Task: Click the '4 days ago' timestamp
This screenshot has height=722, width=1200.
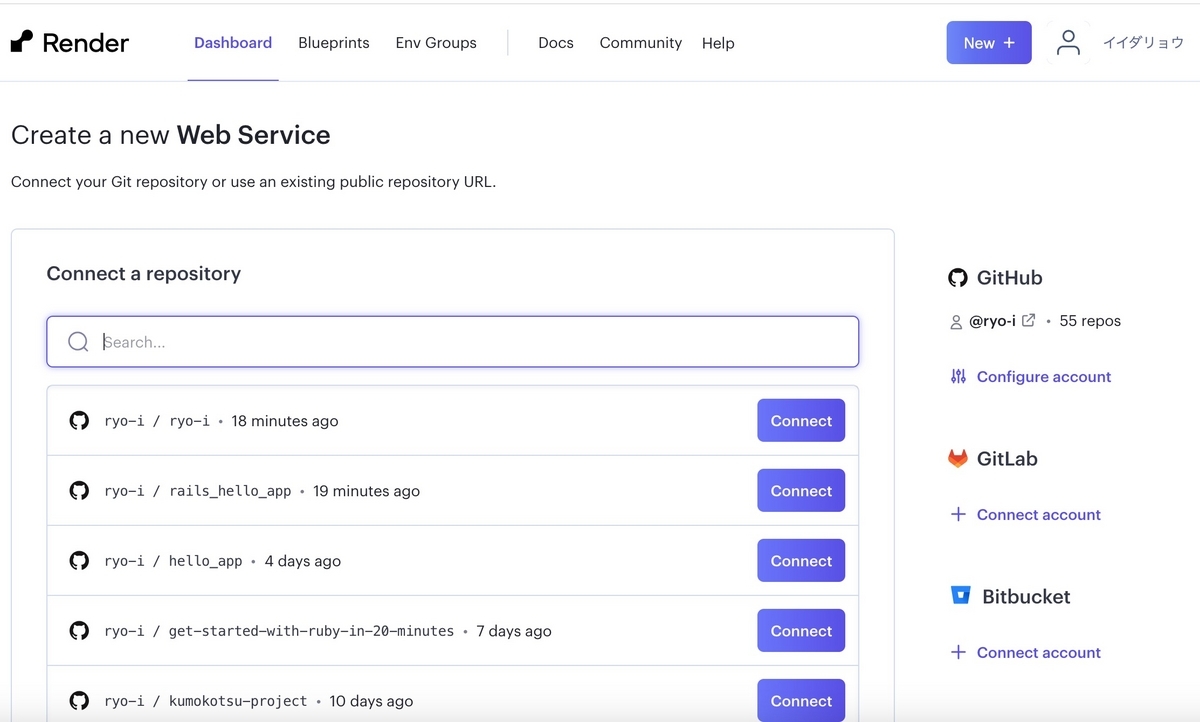Action: point(303,561)
